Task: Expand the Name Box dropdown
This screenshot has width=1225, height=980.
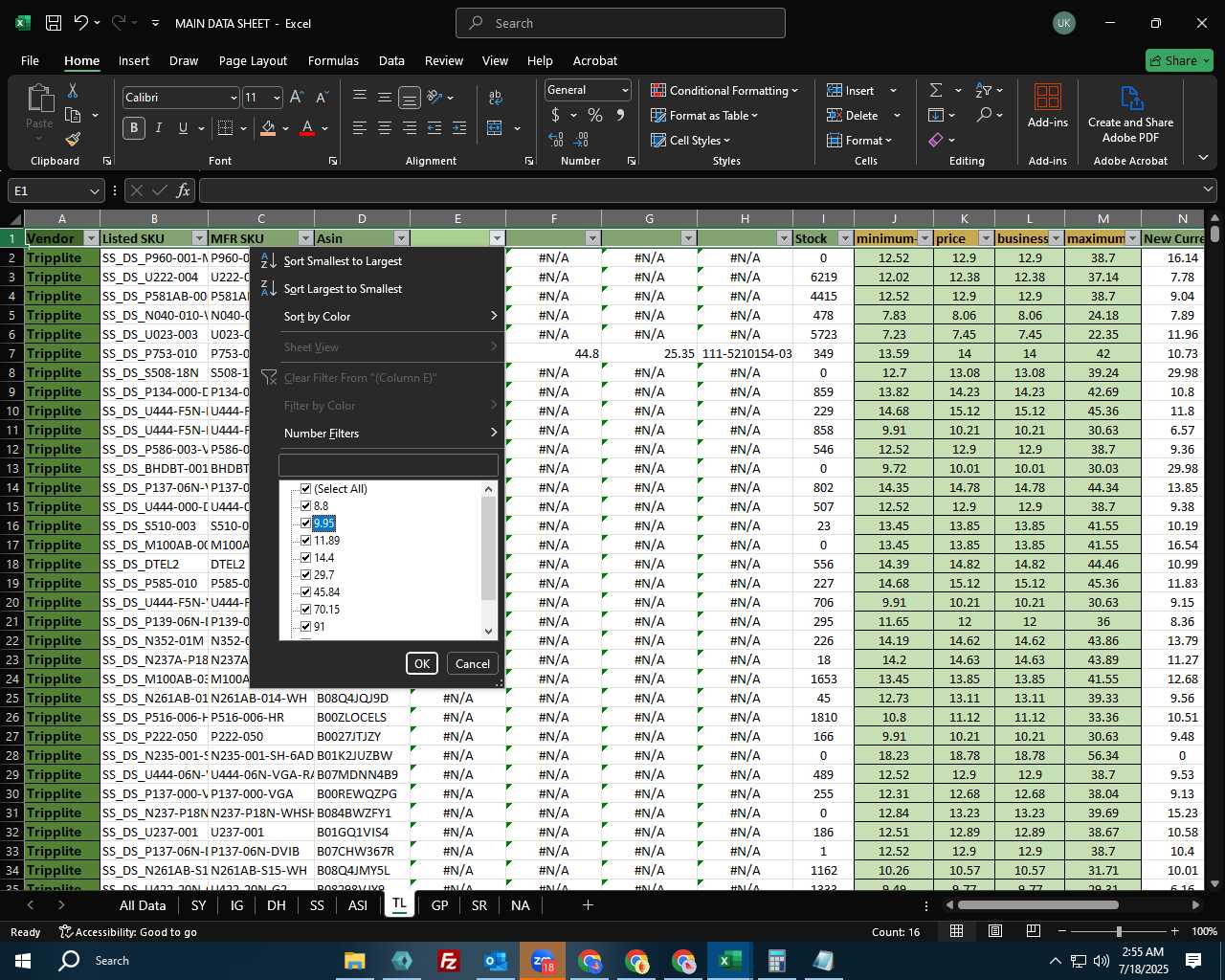Action: [x=94, y=190]
